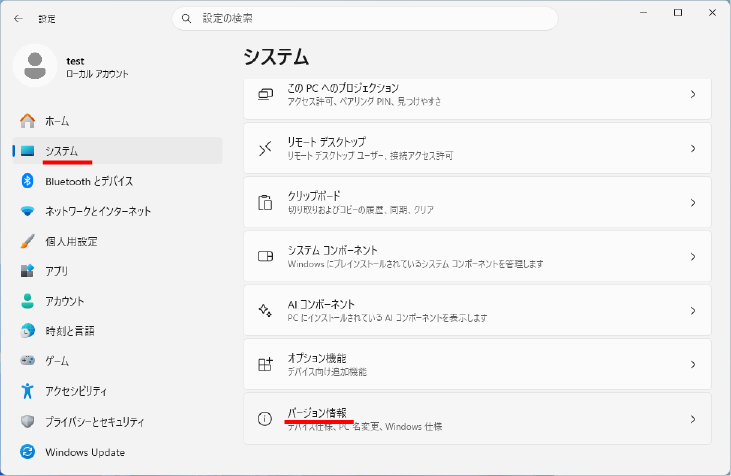Click the アプリ icon in sidebar

(28, 271)
